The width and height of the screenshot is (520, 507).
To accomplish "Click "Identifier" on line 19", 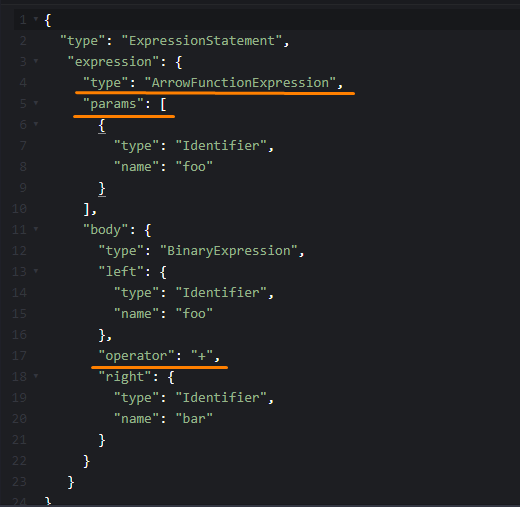I will tap(221, 398).
